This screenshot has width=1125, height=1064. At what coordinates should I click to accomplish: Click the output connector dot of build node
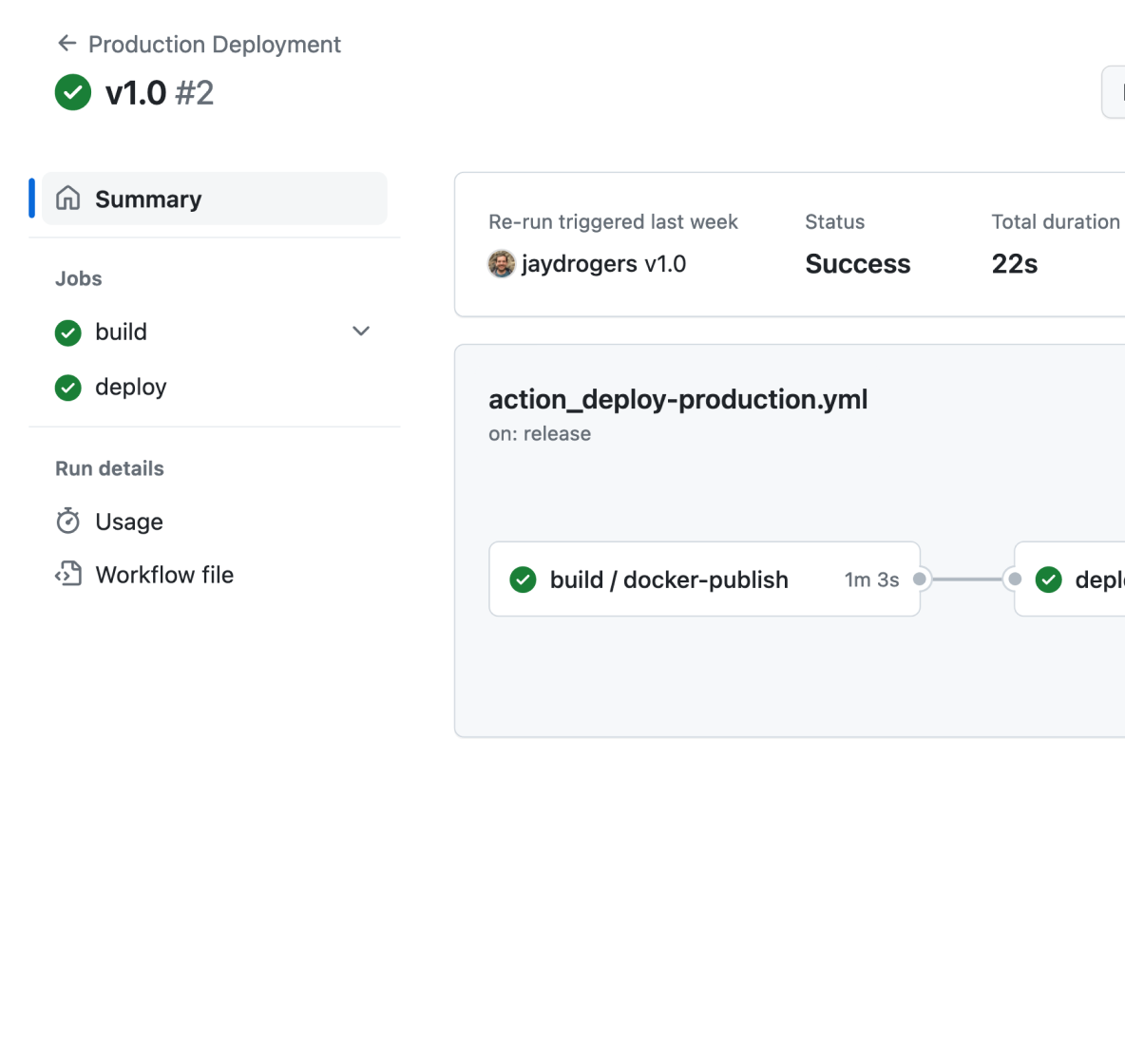(919, 579)
